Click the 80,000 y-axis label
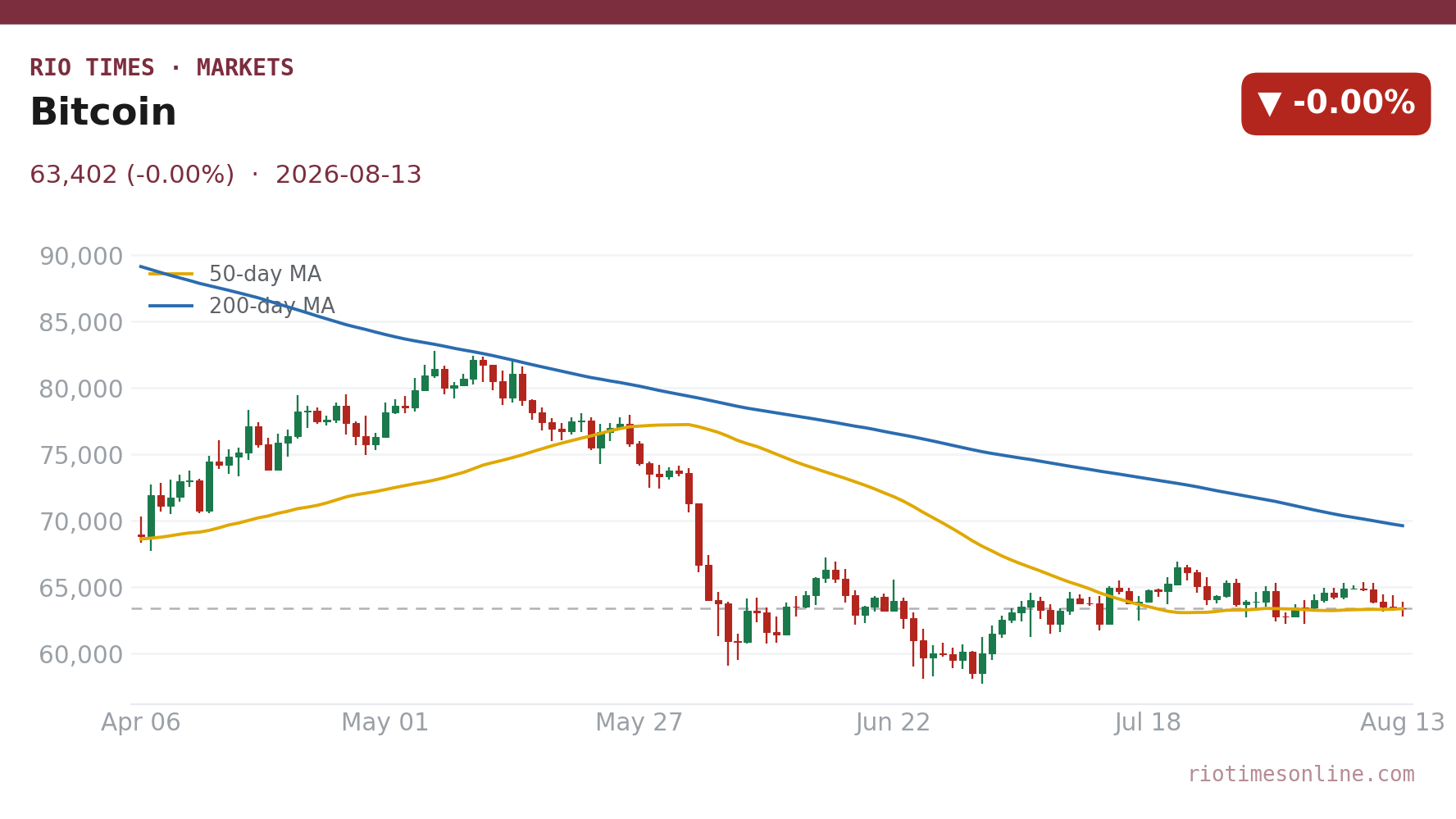This screenshot has width=1456, height=819. (x=81, y=389)
